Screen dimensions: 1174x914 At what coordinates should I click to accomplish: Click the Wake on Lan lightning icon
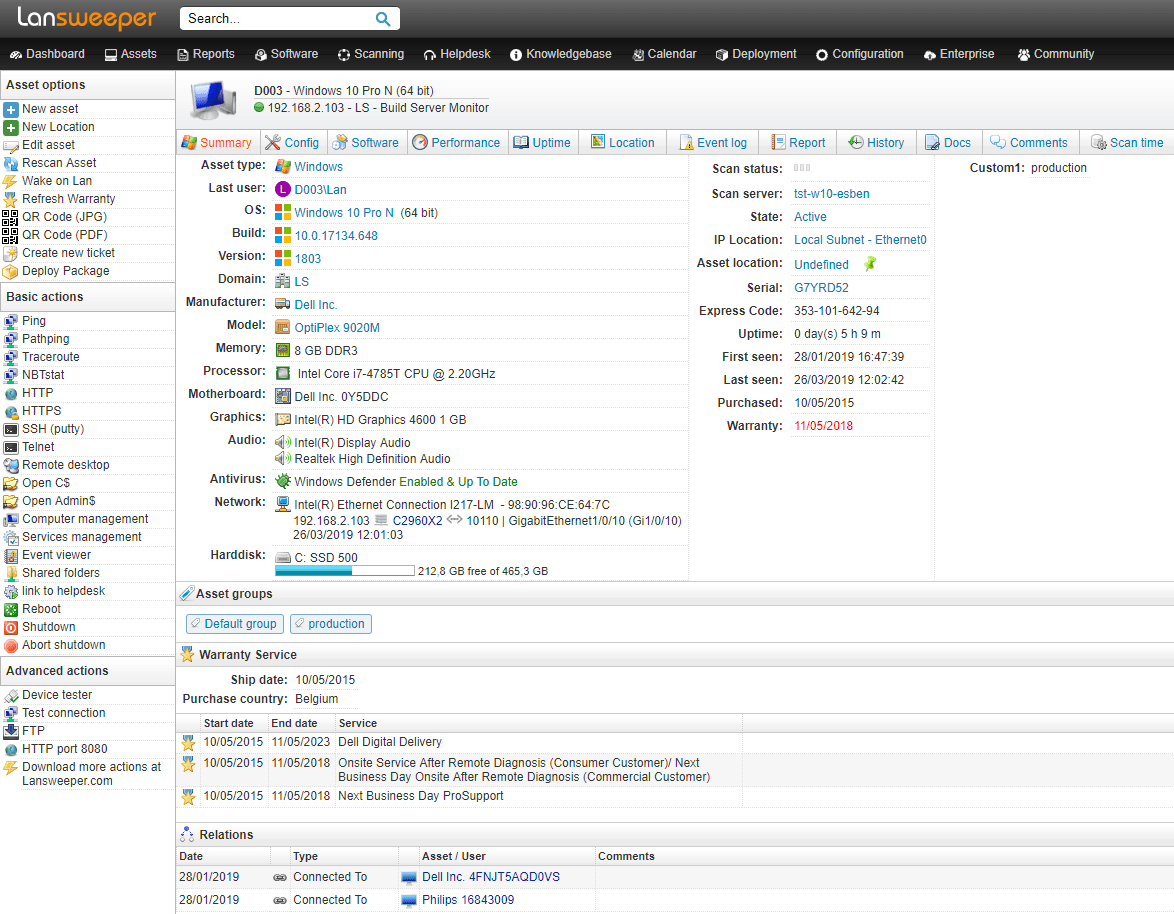coord(11,181)
